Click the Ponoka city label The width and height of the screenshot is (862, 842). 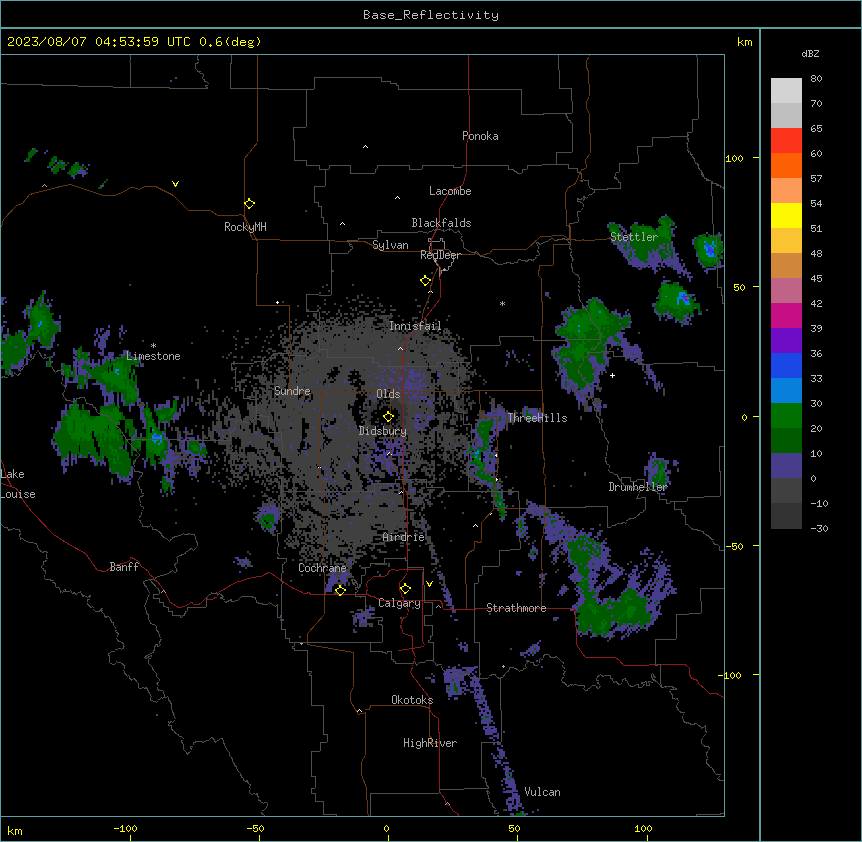(480, 136)
